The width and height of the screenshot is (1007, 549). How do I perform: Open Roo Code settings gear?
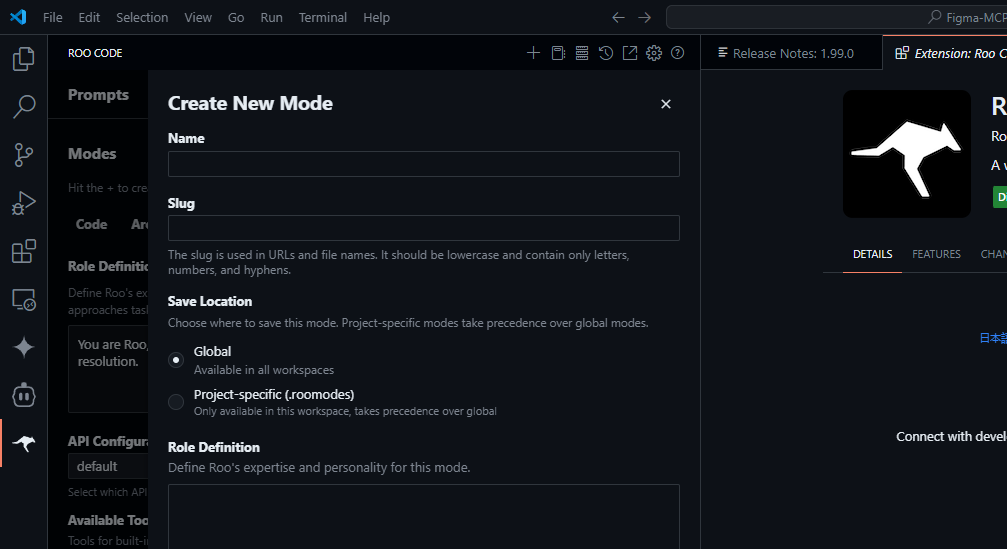654,53
